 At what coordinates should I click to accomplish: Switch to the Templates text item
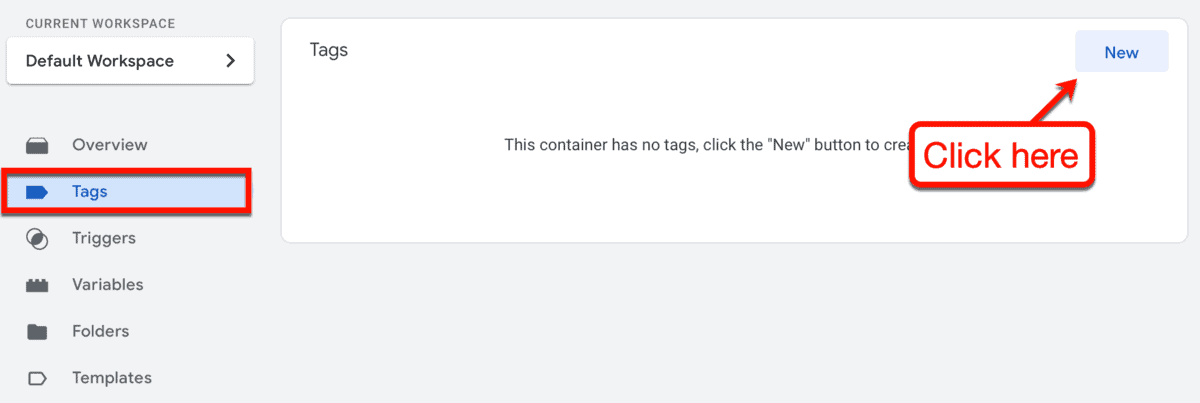point(112,378)
